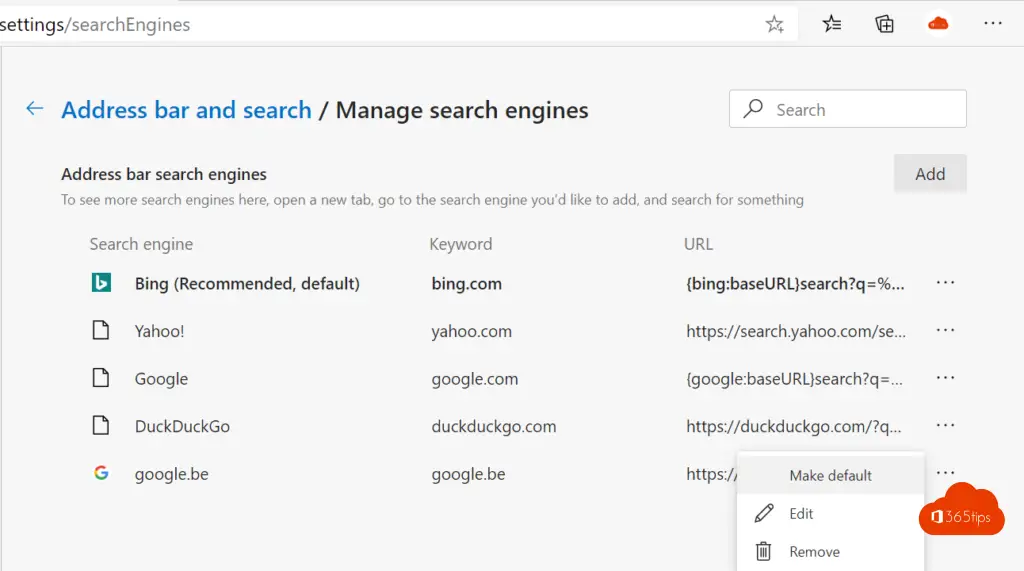1024x571 pixels.
Task: Click the {google:baseURL}search URL cell
Action: tap(794, 379)
